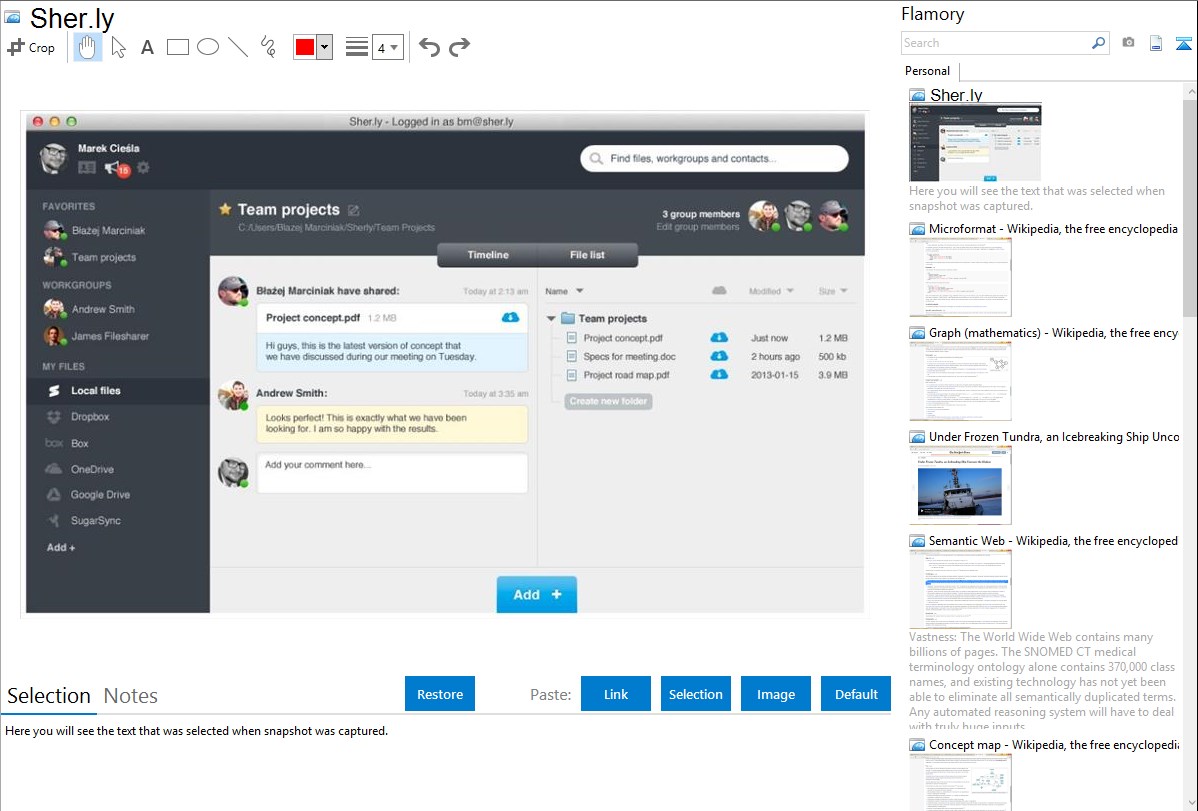Click the edit icon beside Team projects title
Viewport: 1198px width, 811px height.
coord(354,210)
